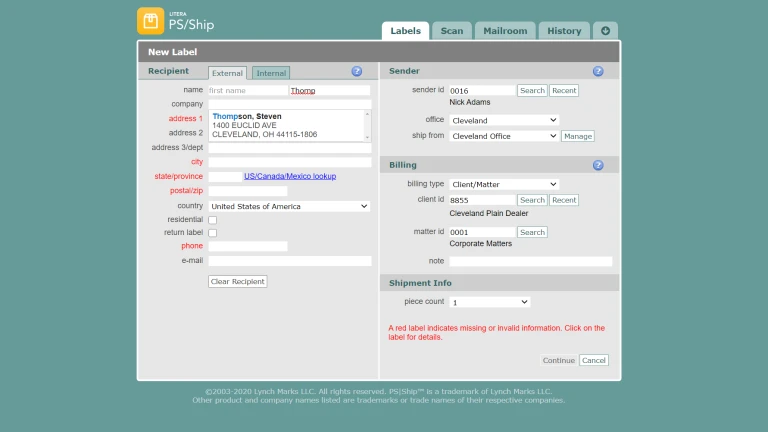Viewport: 768px width, 432px height.
Task: Click Search next to client id
Action: (532, 200)
